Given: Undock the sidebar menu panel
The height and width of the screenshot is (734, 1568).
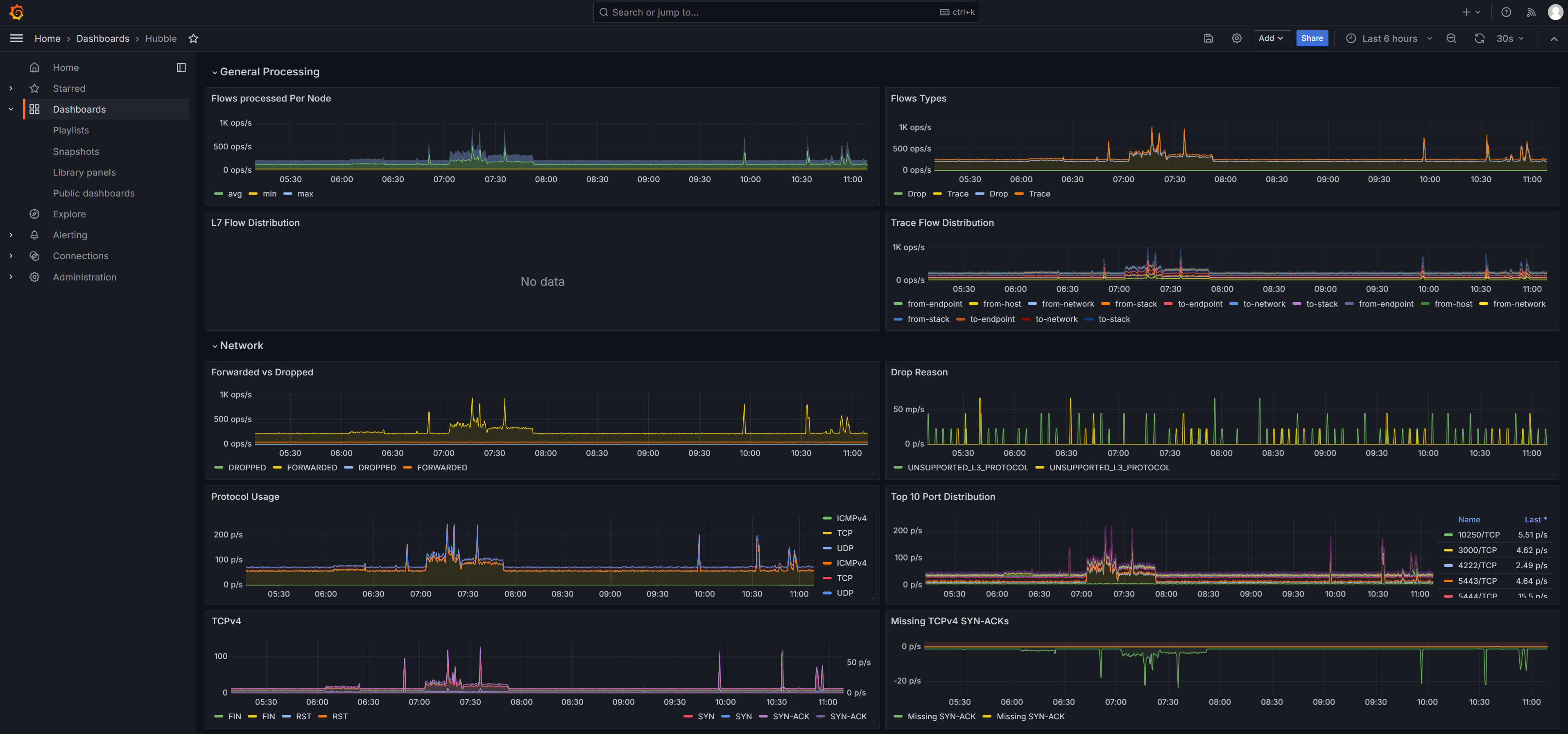Looking at the screenshot, I should click(181, 68).
